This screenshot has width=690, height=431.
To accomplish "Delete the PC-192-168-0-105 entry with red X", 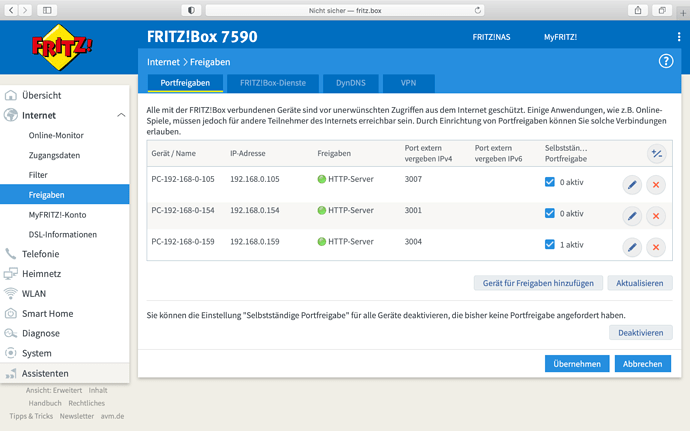I will click(656, 185).
